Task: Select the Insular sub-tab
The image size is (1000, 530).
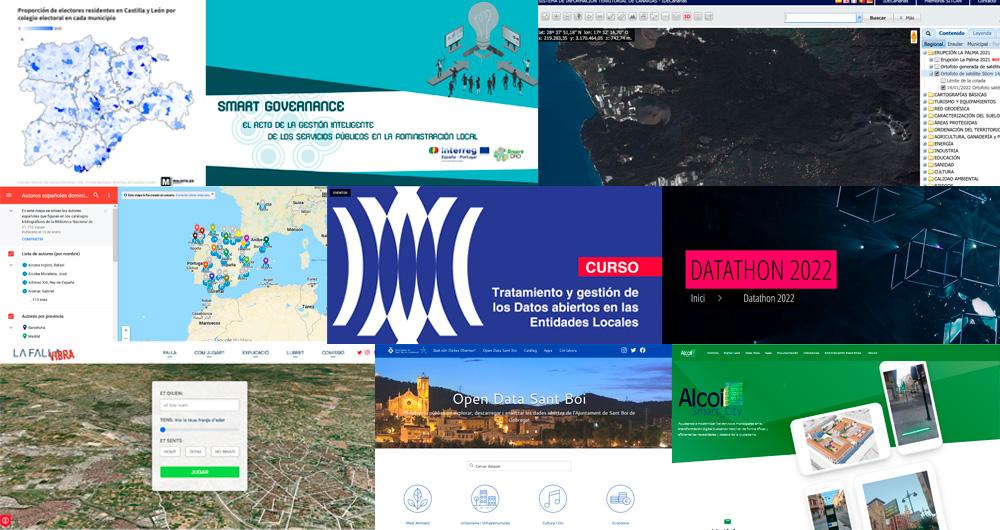Action: pyautogui.click(x=955, y=44)
